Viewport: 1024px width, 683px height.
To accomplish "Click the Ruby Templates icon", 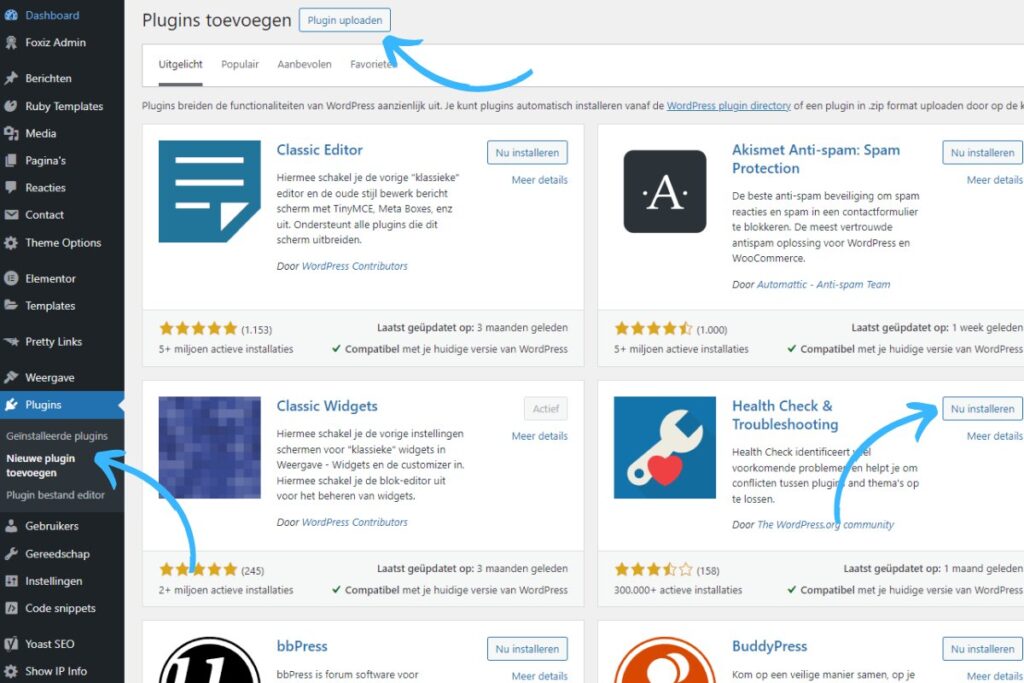I will click(11, 106).
